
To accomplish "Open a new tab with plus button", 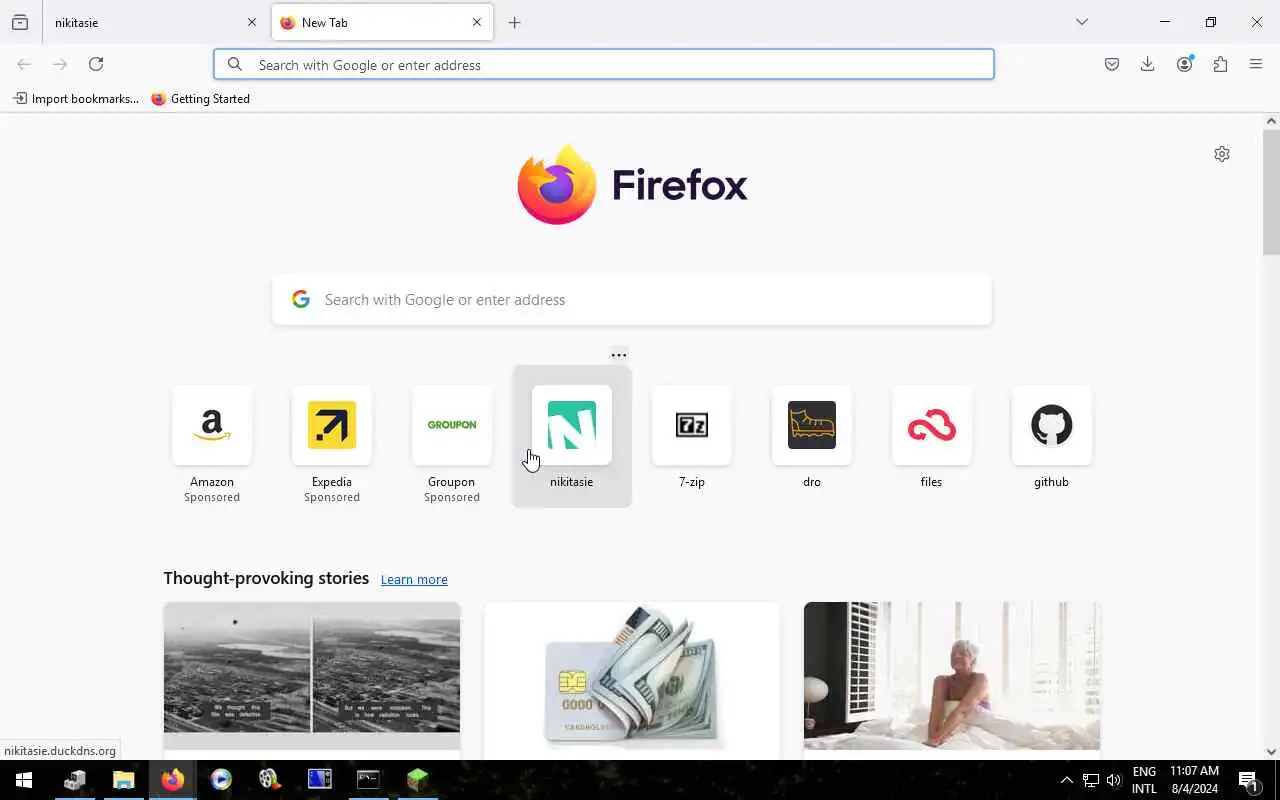I will tap(515, 22).
